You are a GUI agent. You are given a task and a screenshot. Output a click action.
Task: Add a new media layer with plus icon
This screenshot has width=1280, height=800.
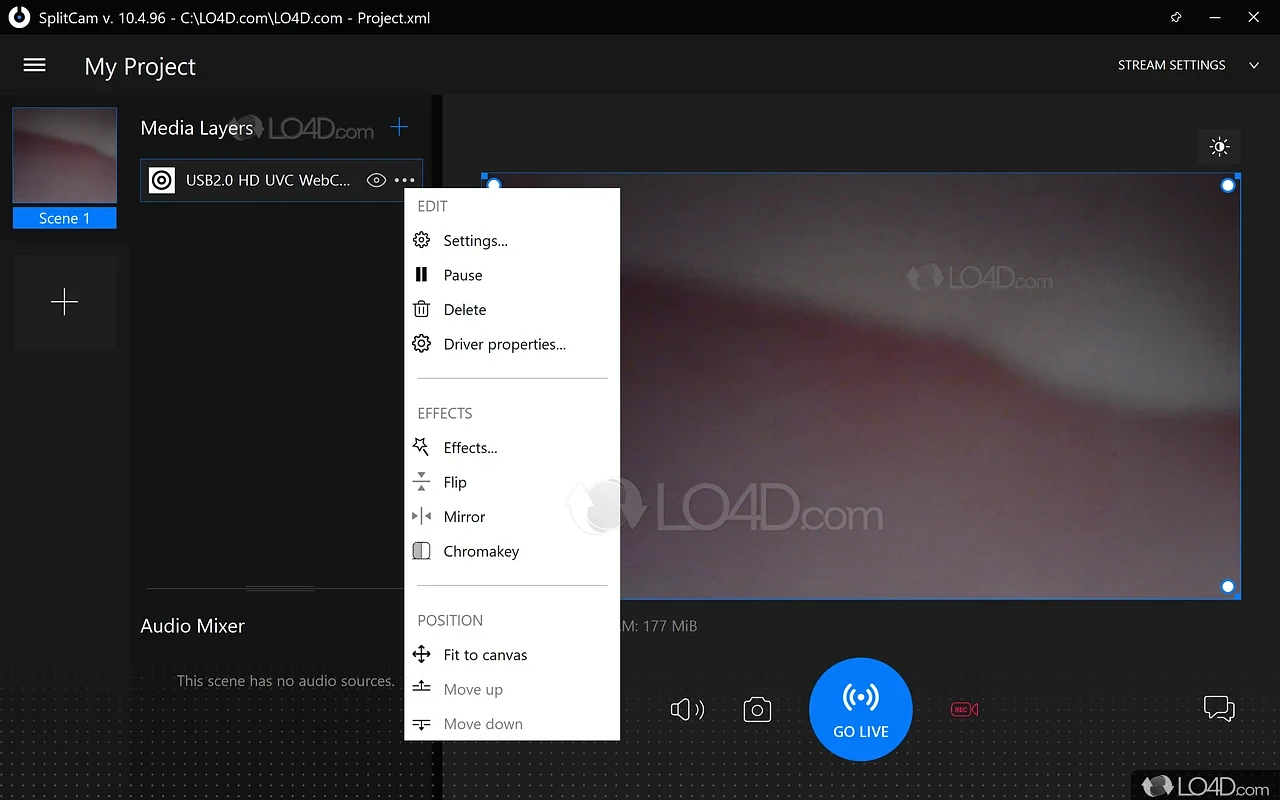399,127
